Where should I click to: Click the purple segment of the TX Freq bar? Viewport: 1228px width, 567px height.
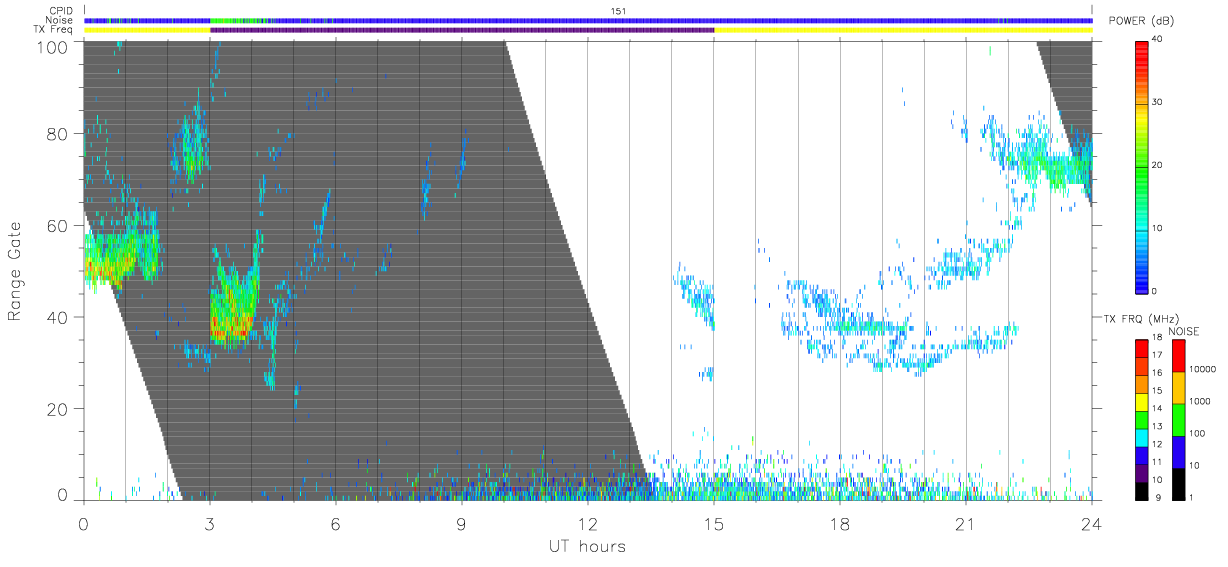[x=462, y=30]
